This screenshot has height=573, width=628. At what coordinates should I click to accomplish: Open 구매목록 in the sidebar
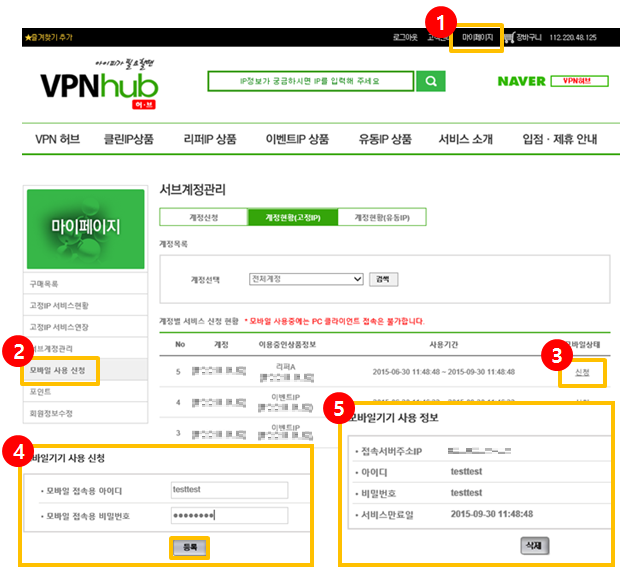point(44,284)
